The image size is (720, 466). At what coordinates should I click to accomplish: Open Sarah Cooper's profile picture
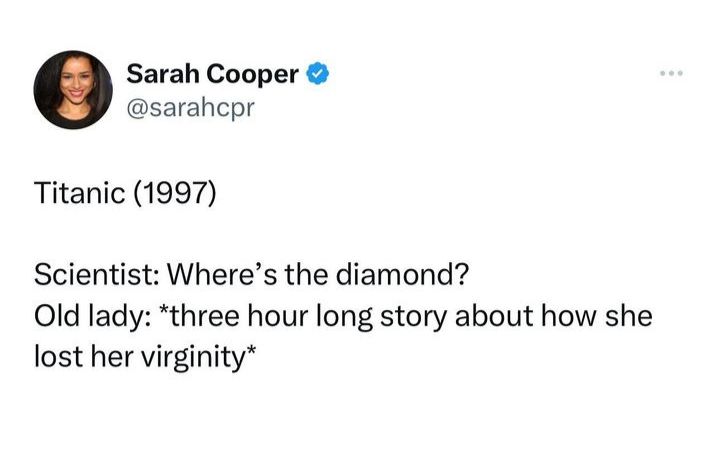[73, 91]
